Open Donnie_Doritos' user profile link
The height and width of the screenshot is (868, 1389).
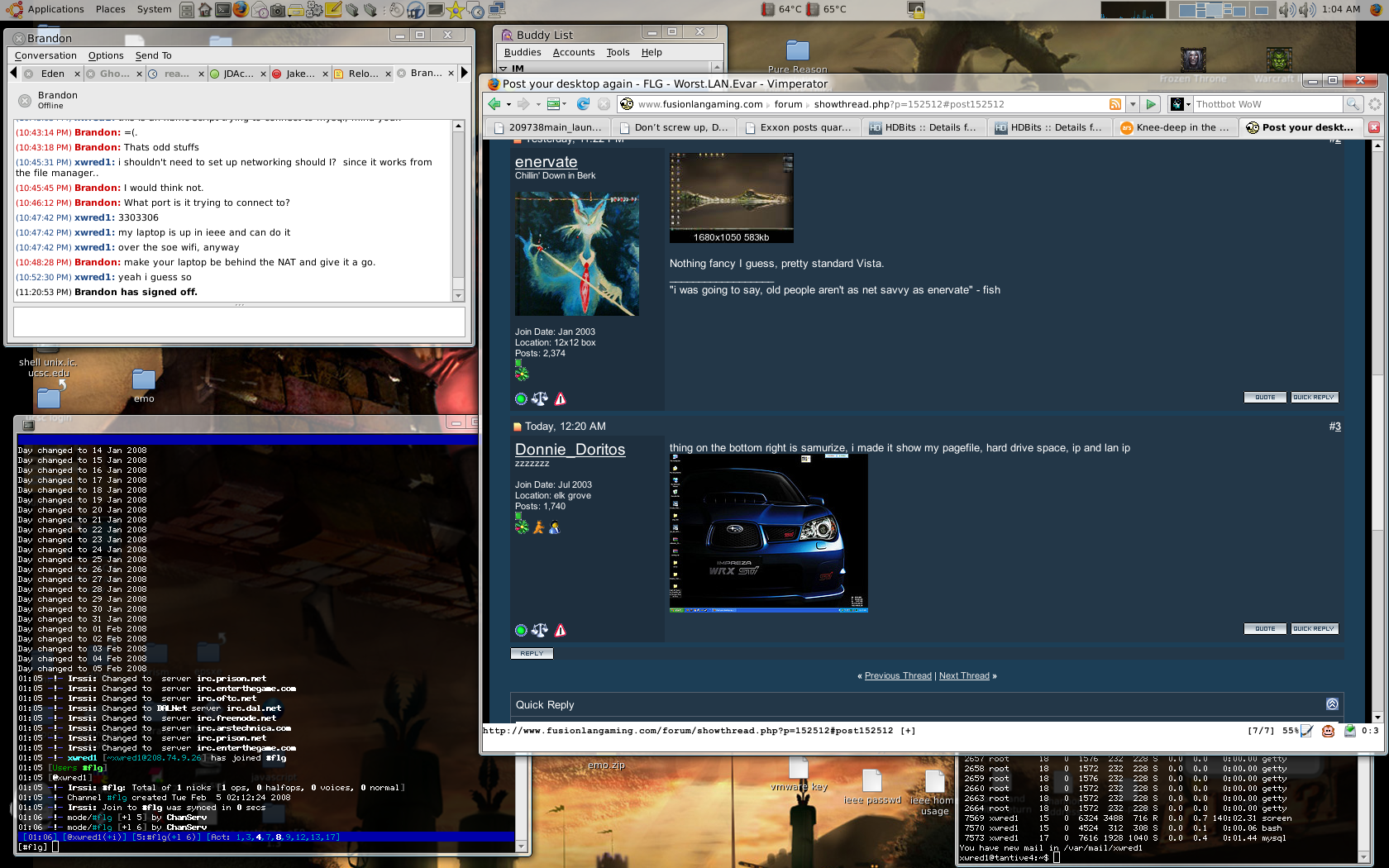tap(570, 450)
